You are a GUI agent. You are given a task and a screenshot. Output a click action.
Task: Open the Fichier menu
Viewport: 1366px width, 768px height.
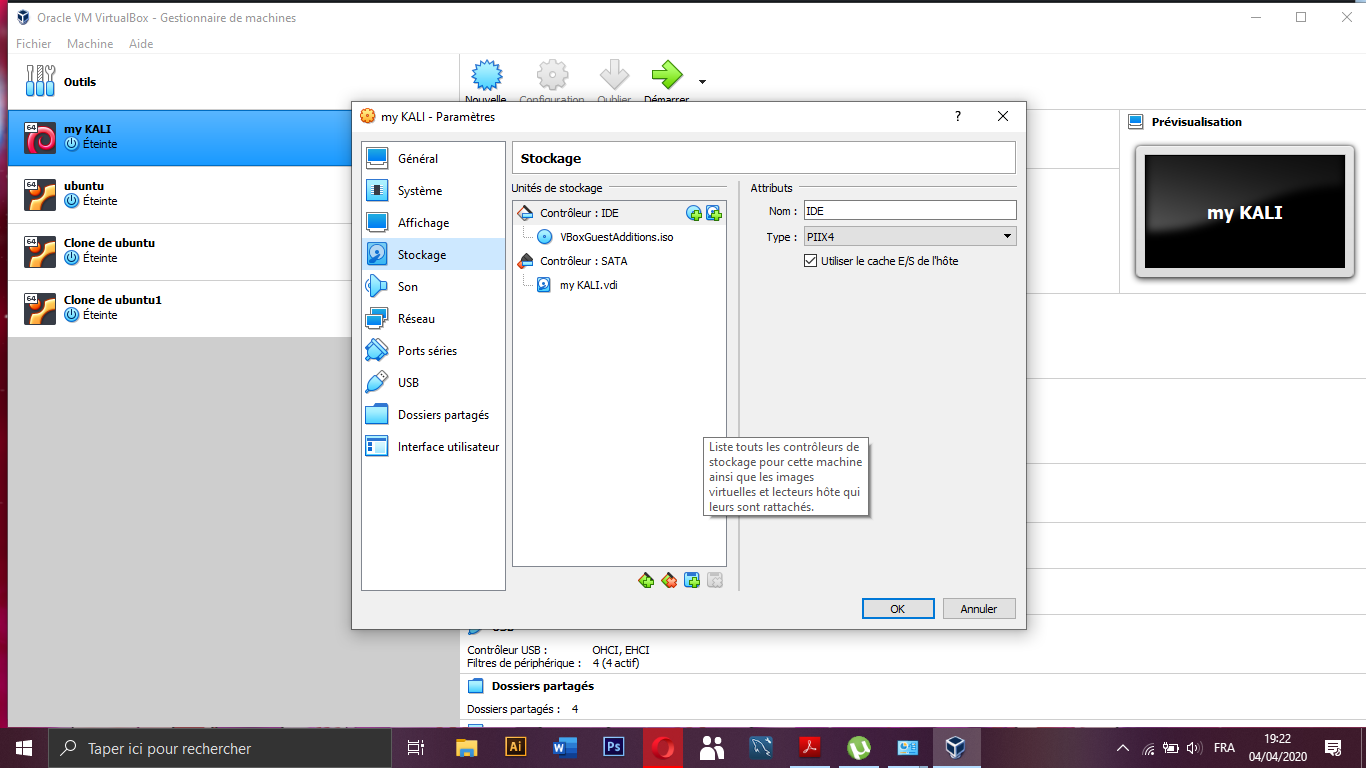click(x=33, y=43)
